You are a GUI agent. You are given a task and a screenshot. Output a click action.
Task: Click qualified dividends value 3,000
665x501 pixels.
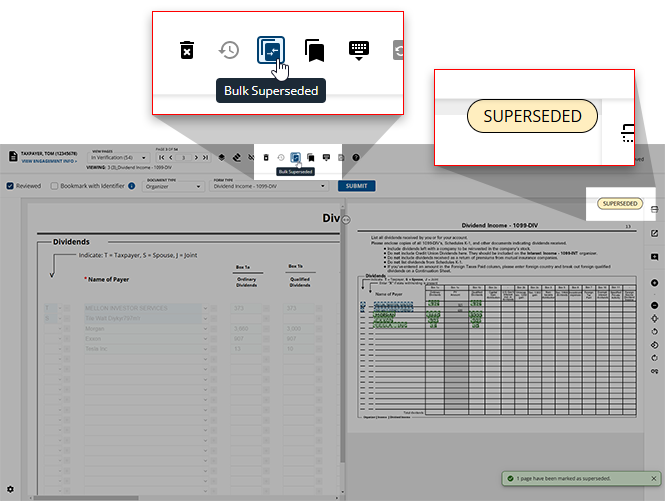coord(299,328)
